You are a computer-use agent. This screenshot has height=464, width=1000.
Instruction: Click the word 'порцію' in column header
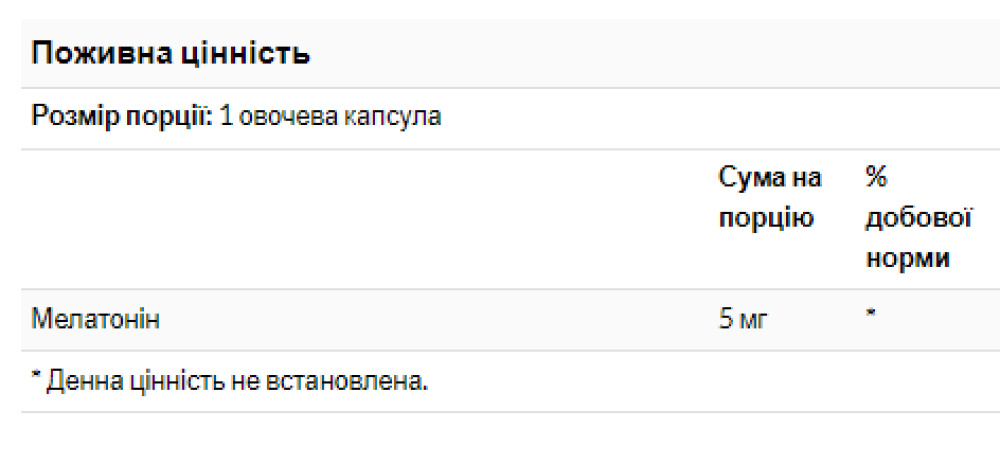pos(766,218)
